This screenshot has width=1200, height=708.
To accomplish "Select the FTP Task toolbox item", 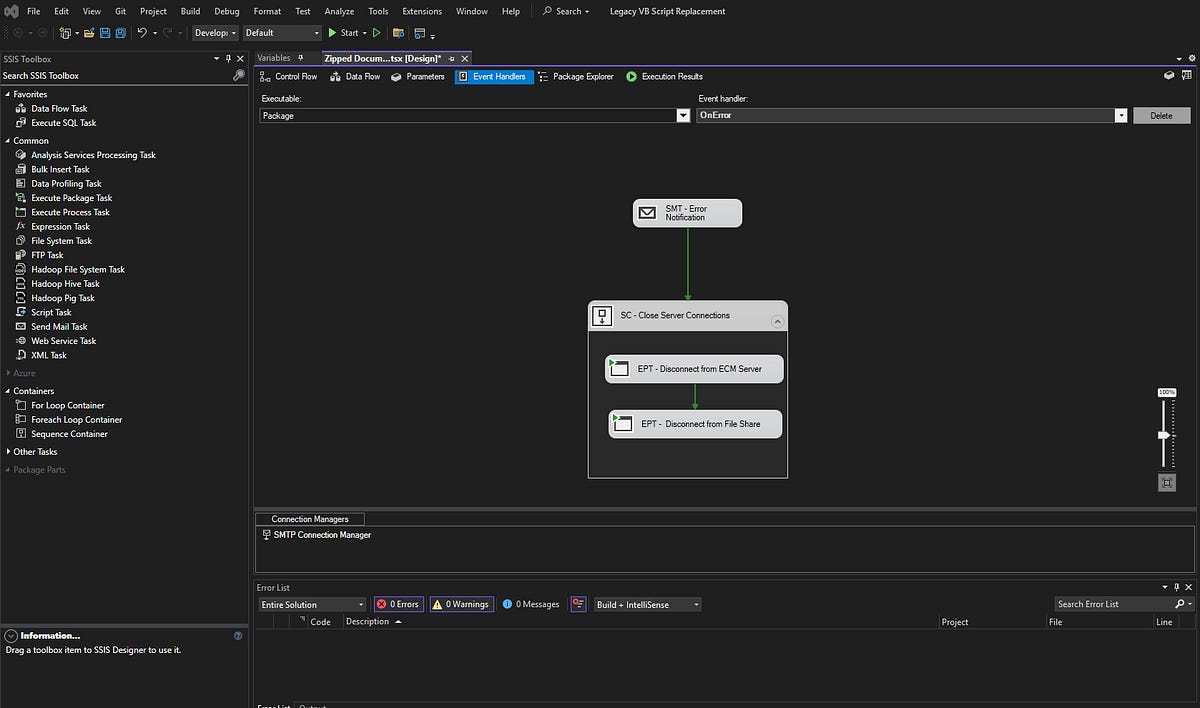I will [x=40, y=255].
